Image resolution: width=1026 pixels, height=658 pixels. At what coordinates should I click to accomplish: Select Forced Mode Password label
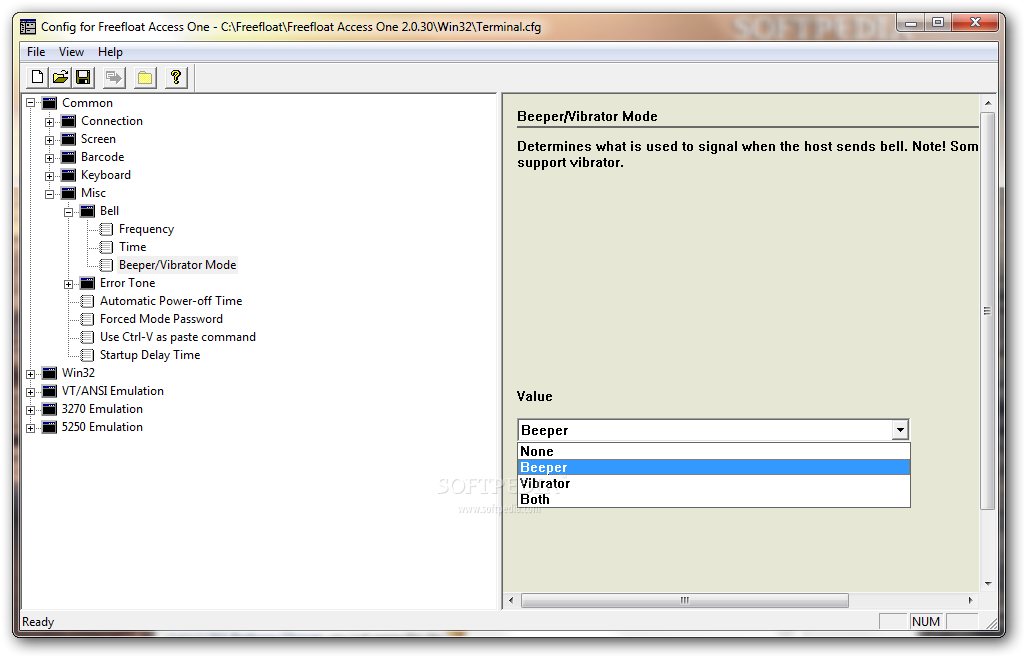pyautogui.click(x=161, y=319)
